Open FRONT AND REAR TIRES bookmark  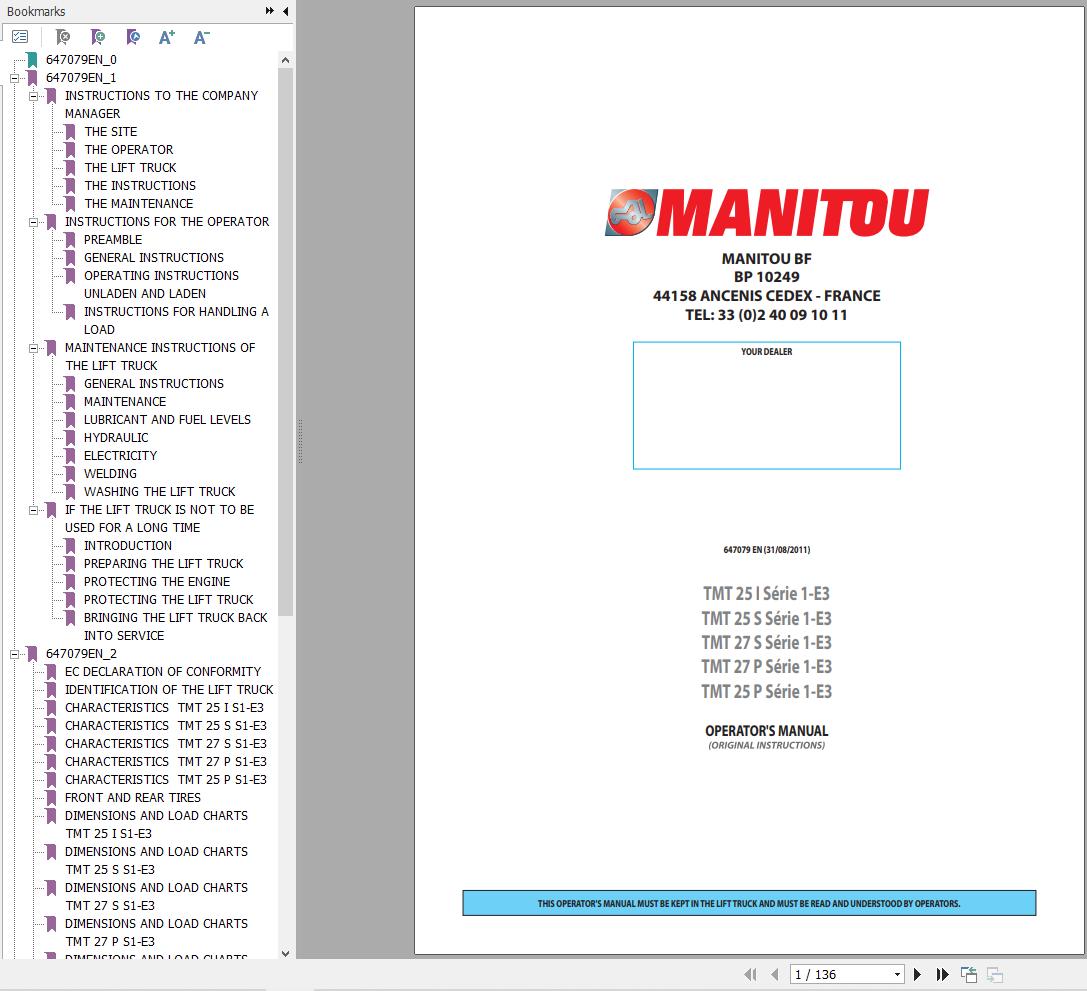point(132,798)
